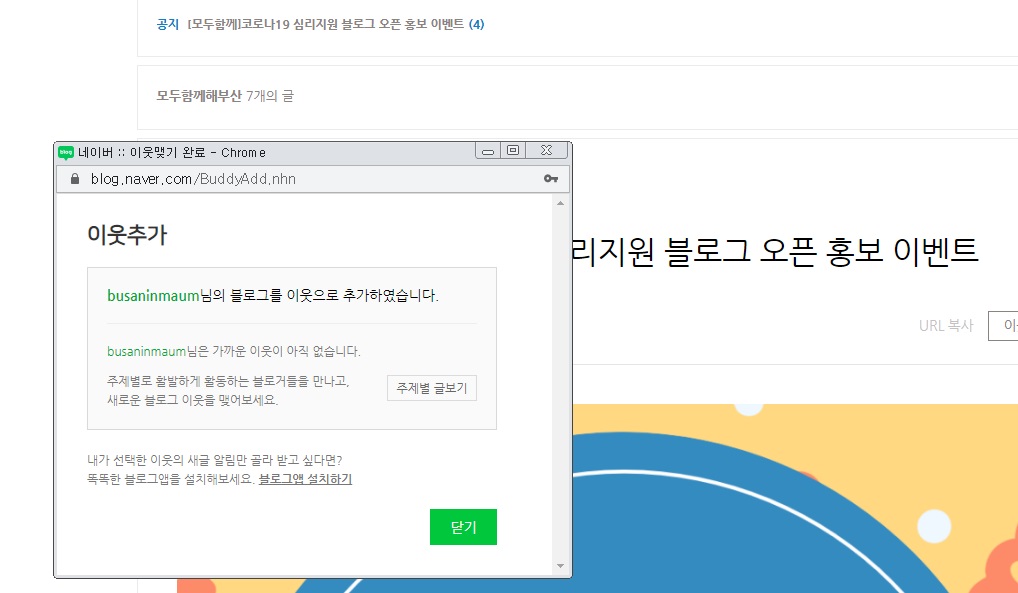Click the 주제별 글보기 button
1018x593 pixels.
(431, 388)
